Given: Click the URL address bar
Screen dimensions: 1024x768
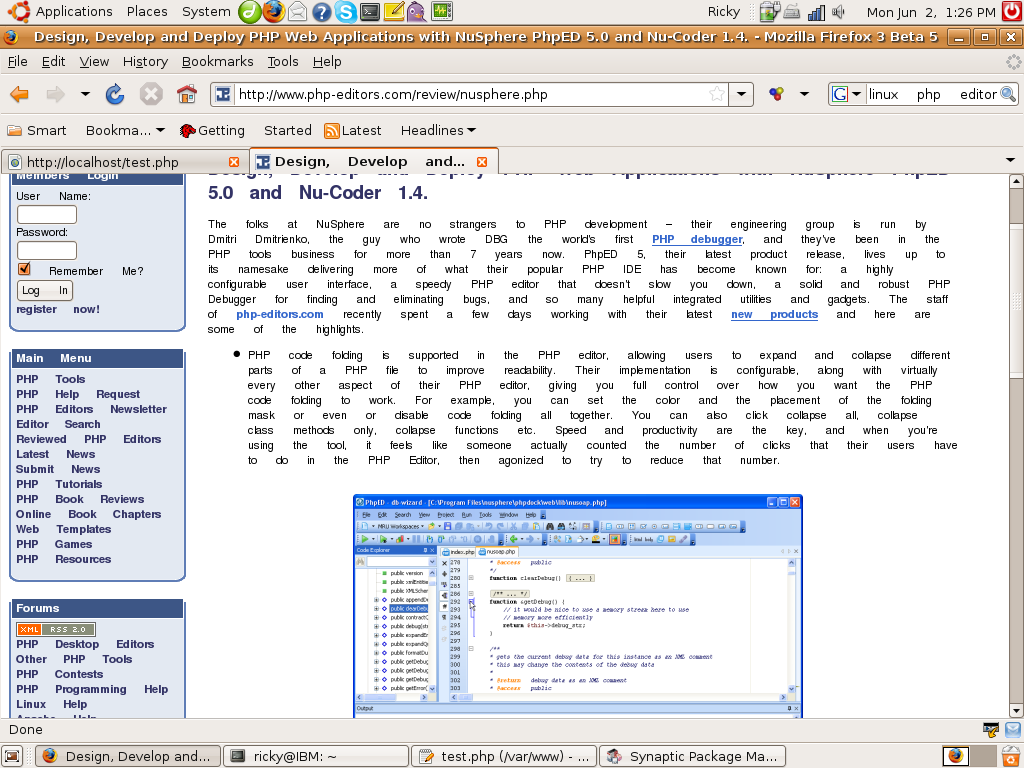Looking at the screenshot, I should tap(471, 94).
